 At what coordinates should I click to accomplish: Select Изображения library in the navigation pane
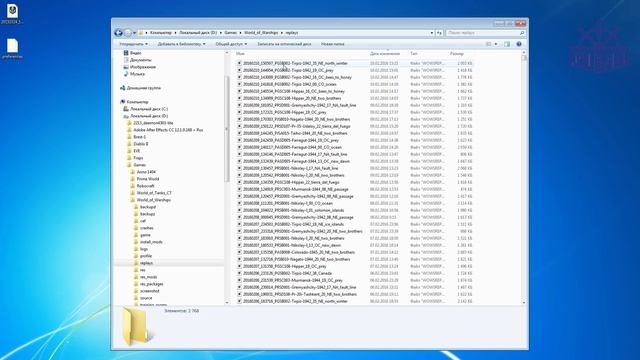click(x=140, y=67)
